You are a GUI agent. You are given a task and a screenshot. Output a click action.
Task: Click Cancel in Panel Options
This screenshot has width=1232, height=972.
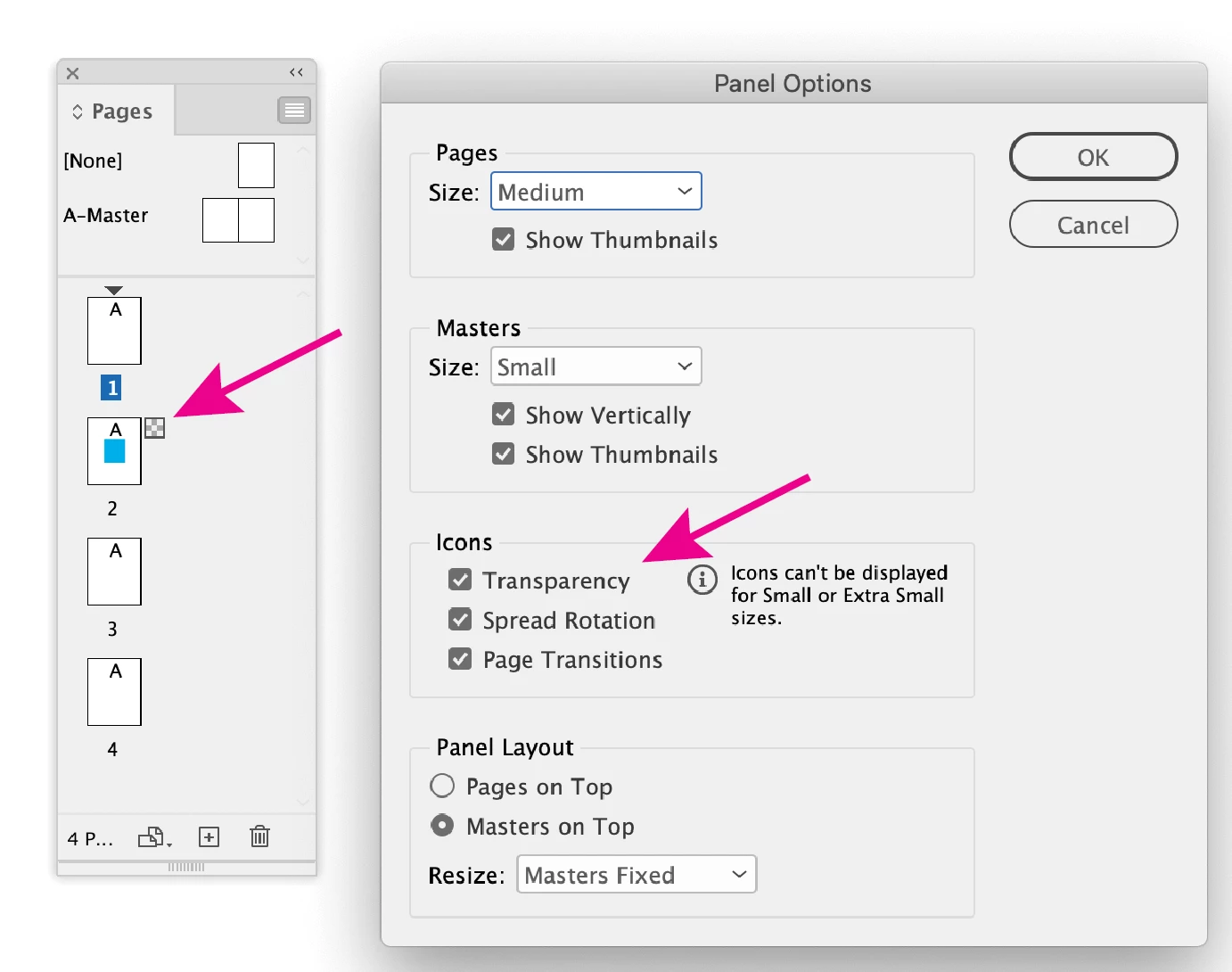1093,225
